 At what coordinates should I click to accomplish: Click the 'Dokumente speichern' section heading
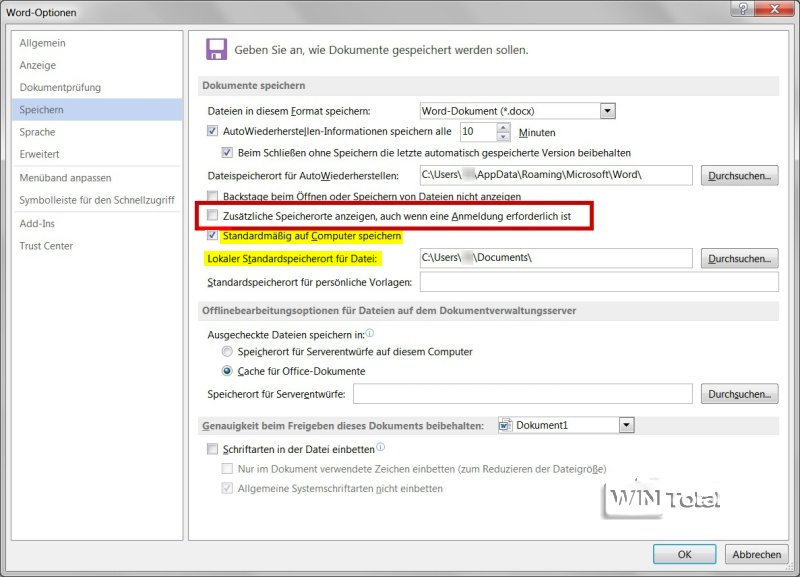pos(254,85)
